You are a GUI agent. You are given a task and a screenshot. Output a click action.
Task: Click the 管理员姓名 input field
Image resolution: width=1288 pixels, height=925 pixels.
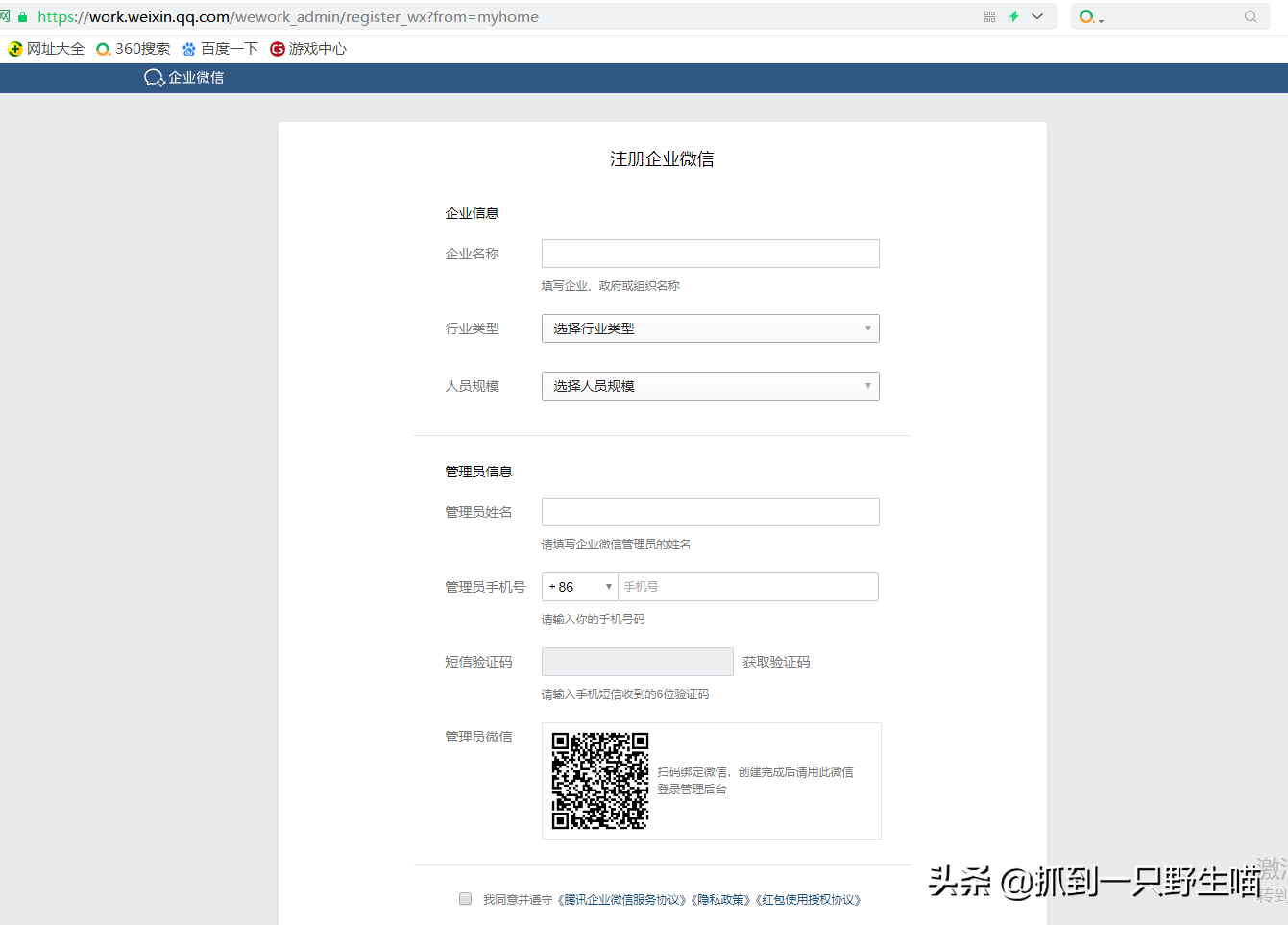coord(711,512)
